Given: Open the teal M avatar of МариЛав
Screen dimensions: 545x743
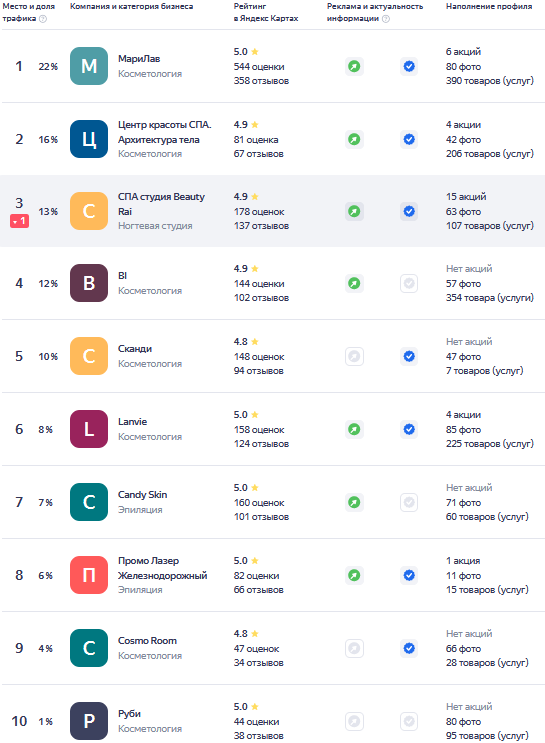Looking at the screenshot, I should (89, 66).
